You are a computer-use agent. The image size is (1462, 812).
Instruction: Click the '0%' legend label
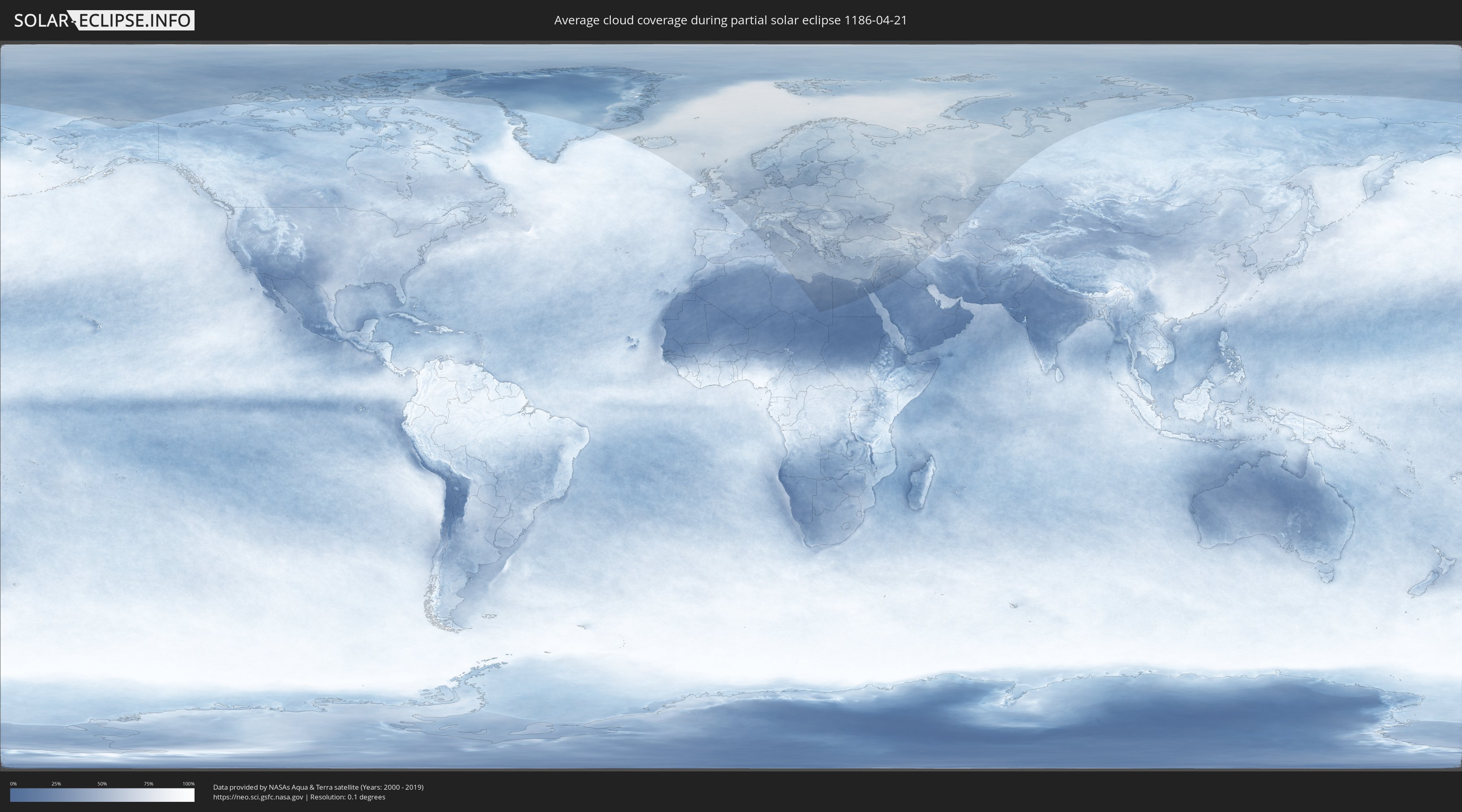(14, 784)
